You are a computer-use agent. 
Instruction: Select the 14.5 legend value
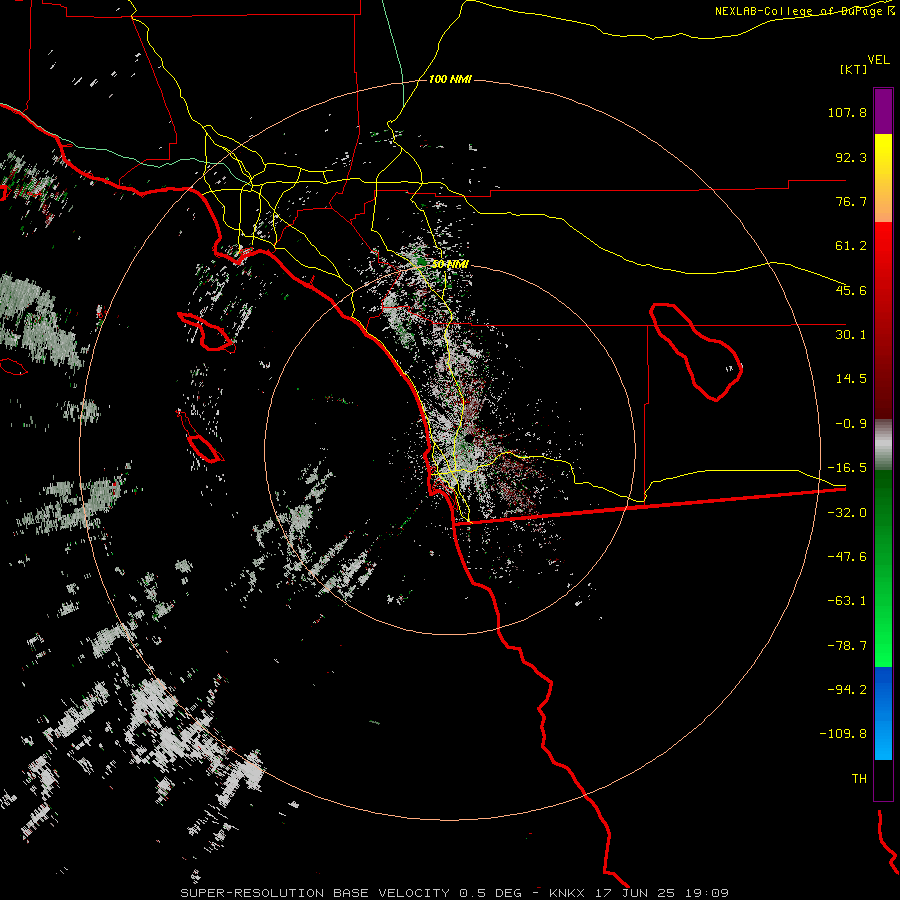tap(851, 379)
